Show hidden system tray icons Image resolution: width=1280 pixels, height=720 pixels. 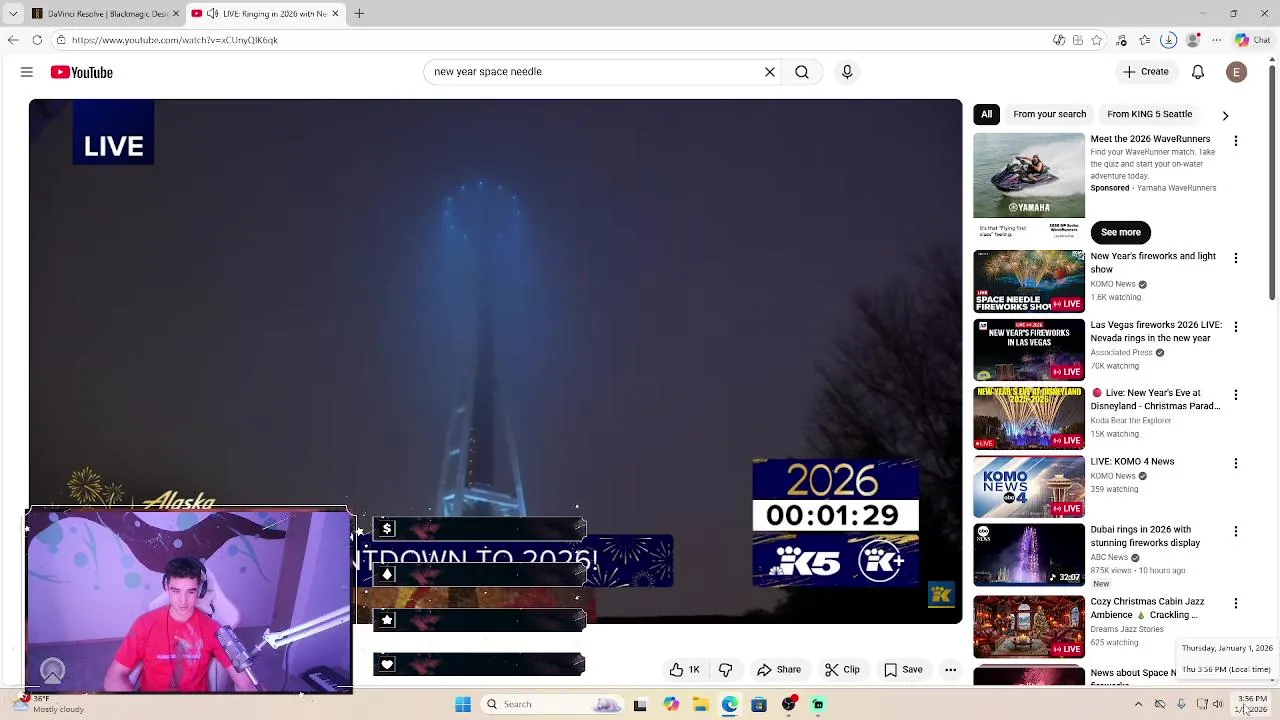(x=1138, y=704)
